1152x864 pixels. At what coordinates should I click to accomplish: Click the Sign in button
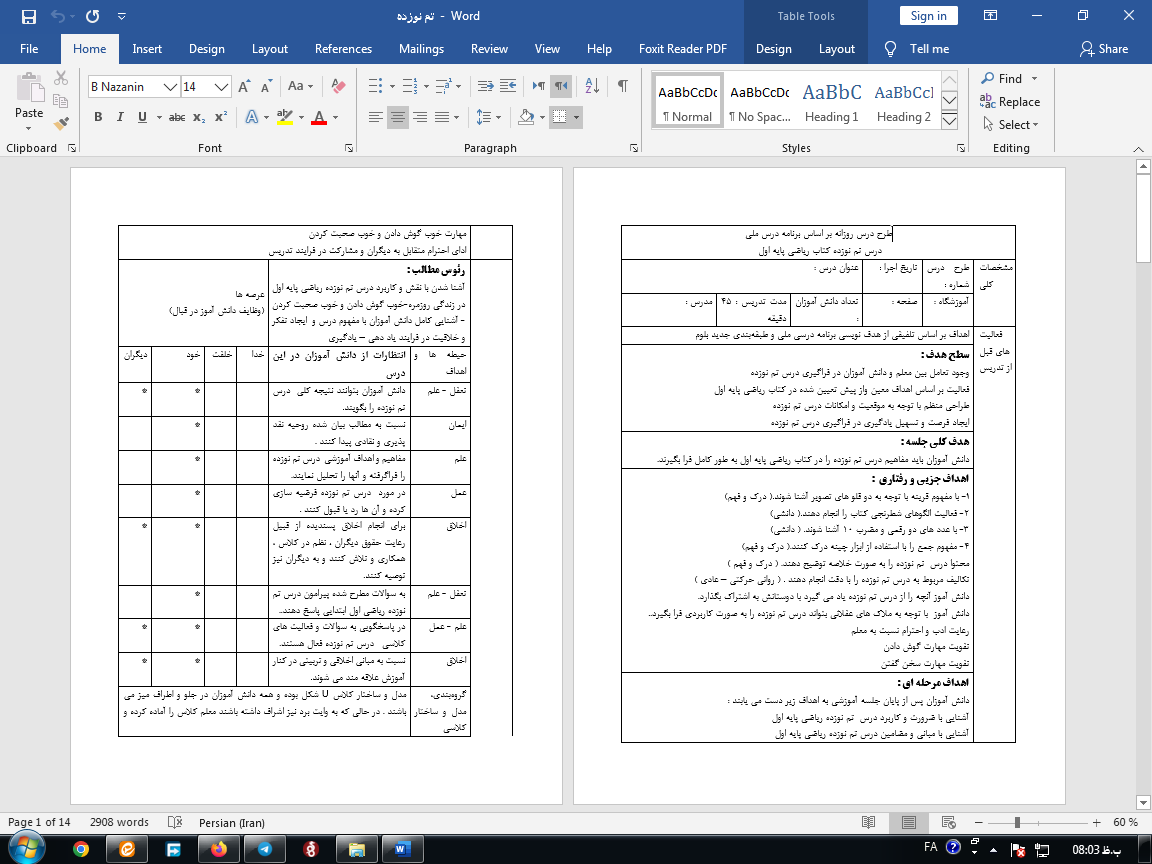[928, 14]
